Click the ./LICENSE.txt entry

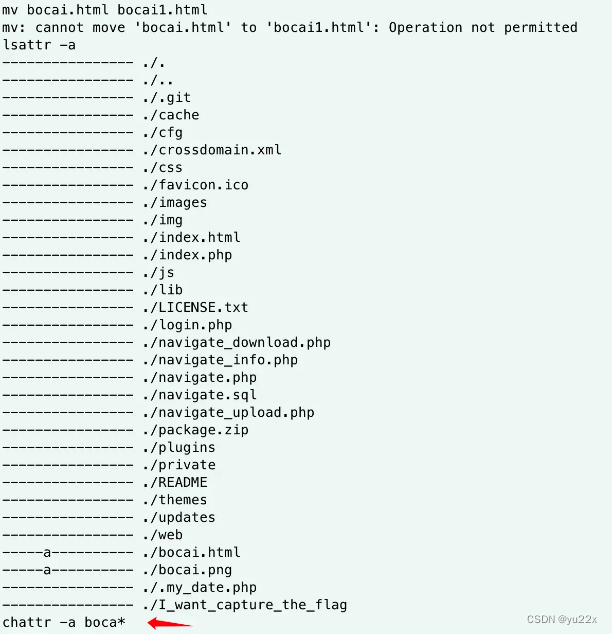point(196,307)
